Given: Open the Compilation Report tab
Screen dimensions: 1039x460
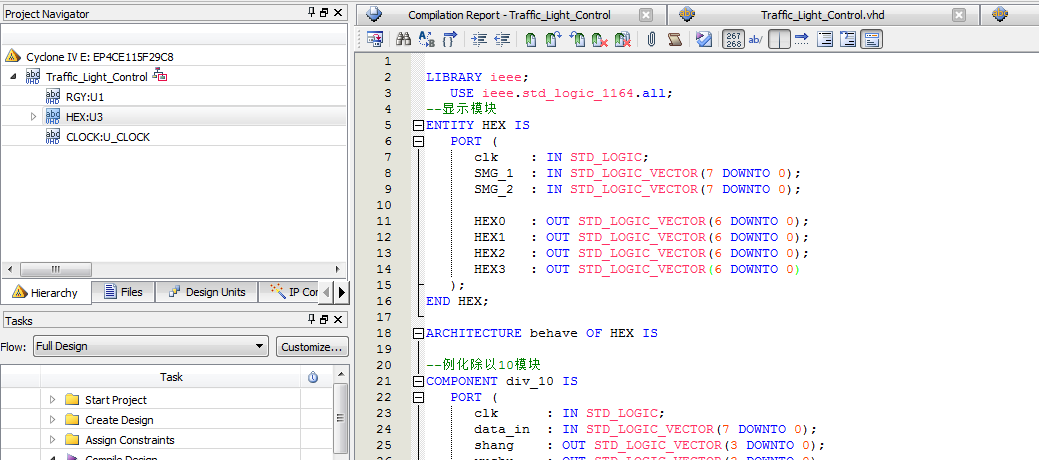Looking at the screenshot, I should (x=509, y=15).
